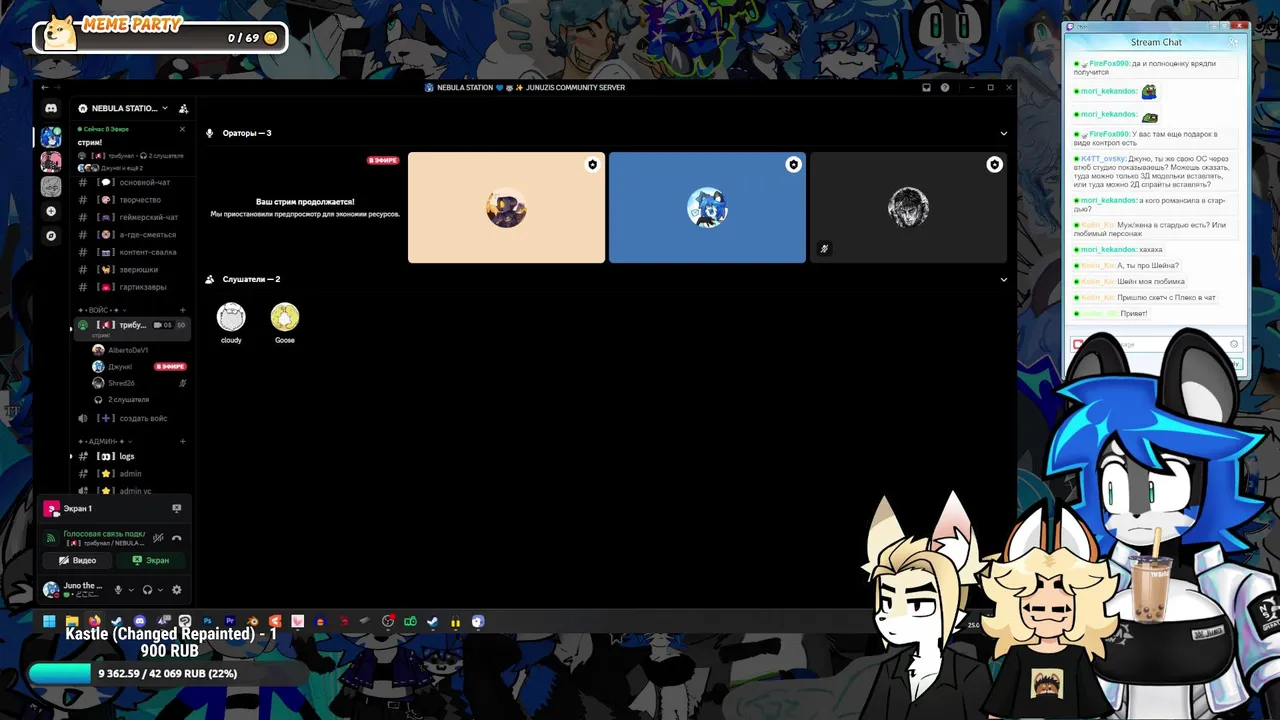Open NEBULA STATION server dropdown menu
This screenshot has height=720, width=1280.
124,108
